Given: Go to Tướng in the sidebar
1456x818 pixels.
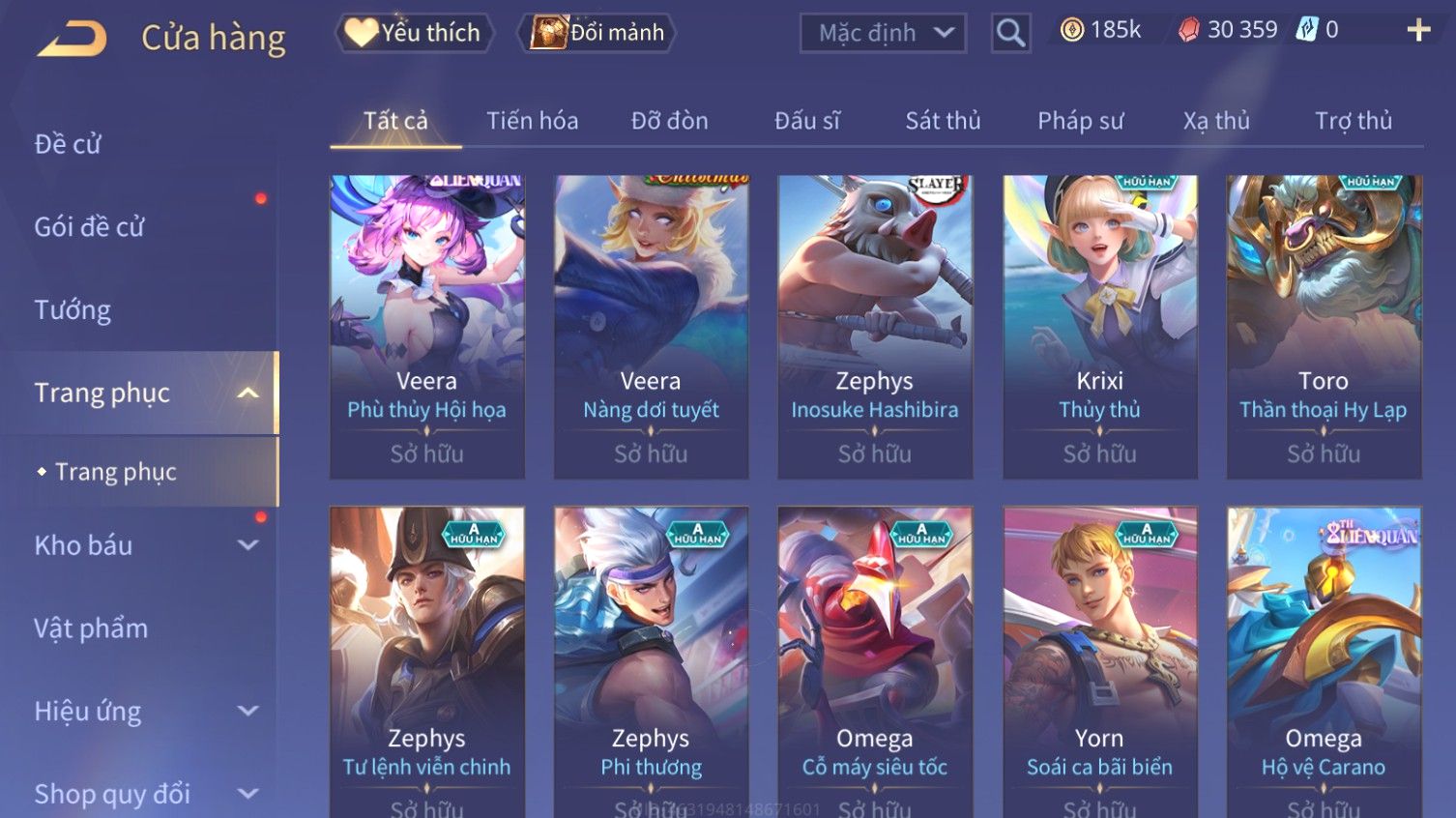Looking at the screenshot, I should [73, 310].
